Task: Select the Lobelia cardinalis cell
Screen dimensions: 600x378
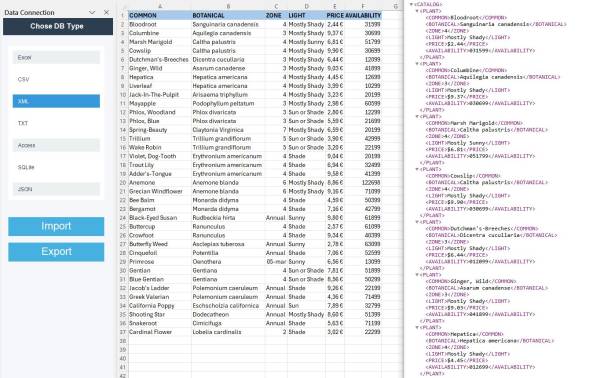Action: [228, 332]
